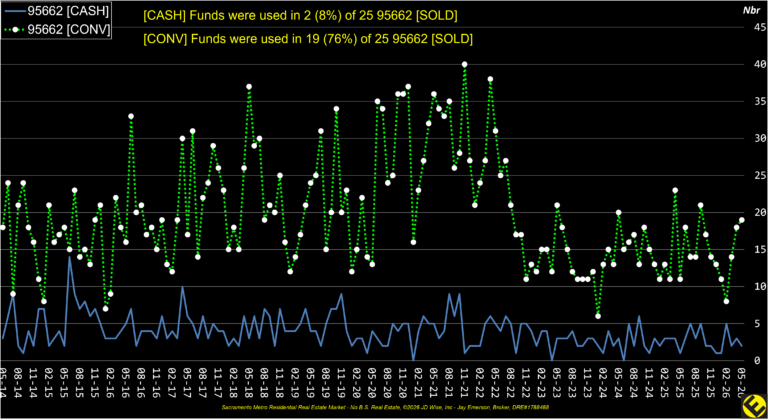Click the [CONV] Funds summary text line

pyautogui.click(x=308, y=39)
